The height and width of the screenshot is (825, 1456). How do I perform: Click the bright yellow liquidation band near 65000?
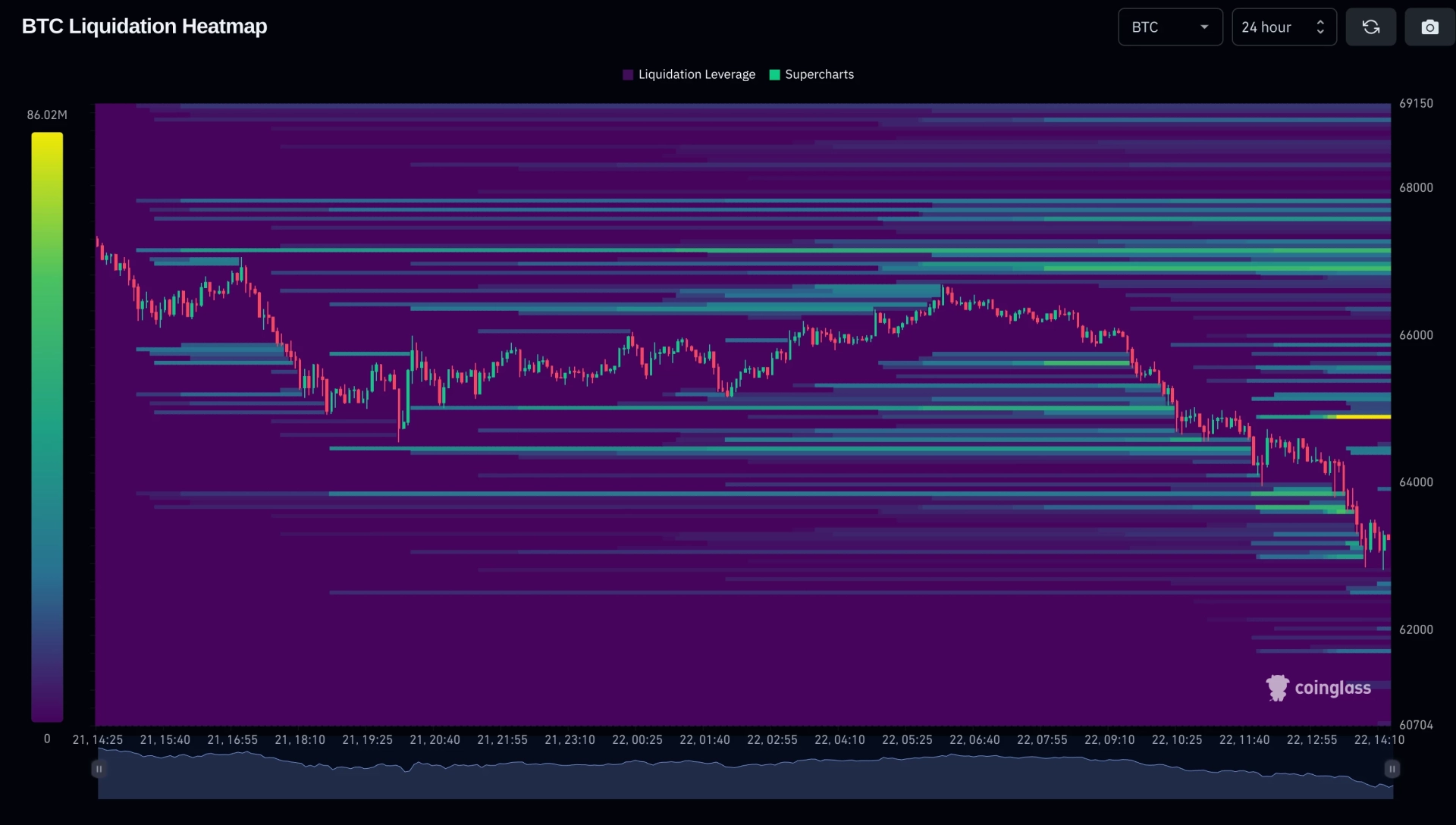pyautogui.click(x=1363, y=416)
